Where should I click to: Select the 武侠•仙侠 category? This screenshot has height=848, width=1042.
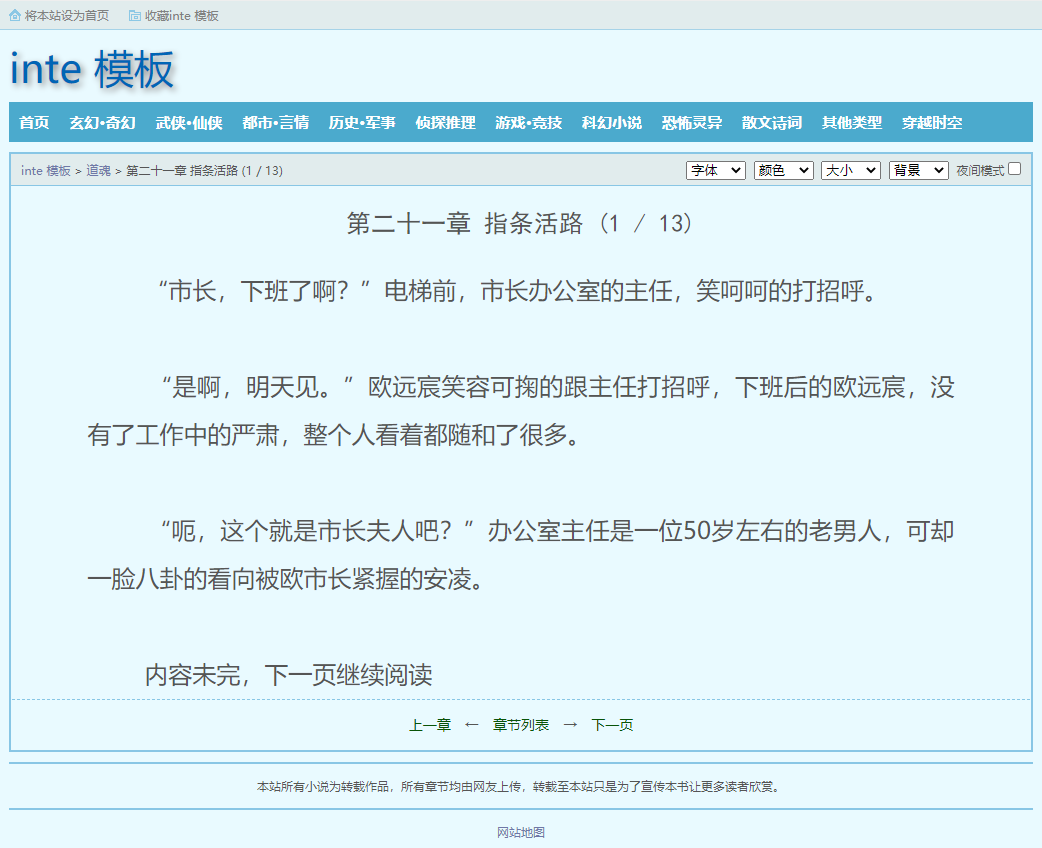[x=189, y=122]
